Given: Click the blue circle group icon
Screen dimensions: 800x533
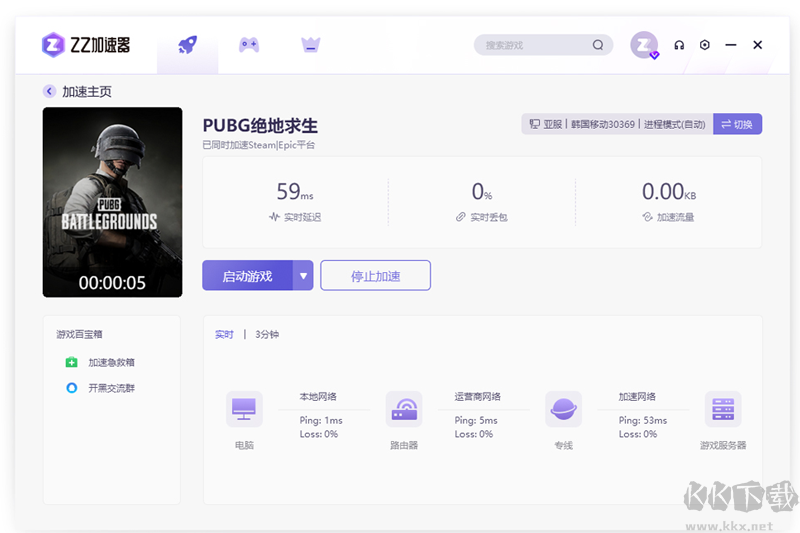Looking at the screenshot, I should coord(71,388).
